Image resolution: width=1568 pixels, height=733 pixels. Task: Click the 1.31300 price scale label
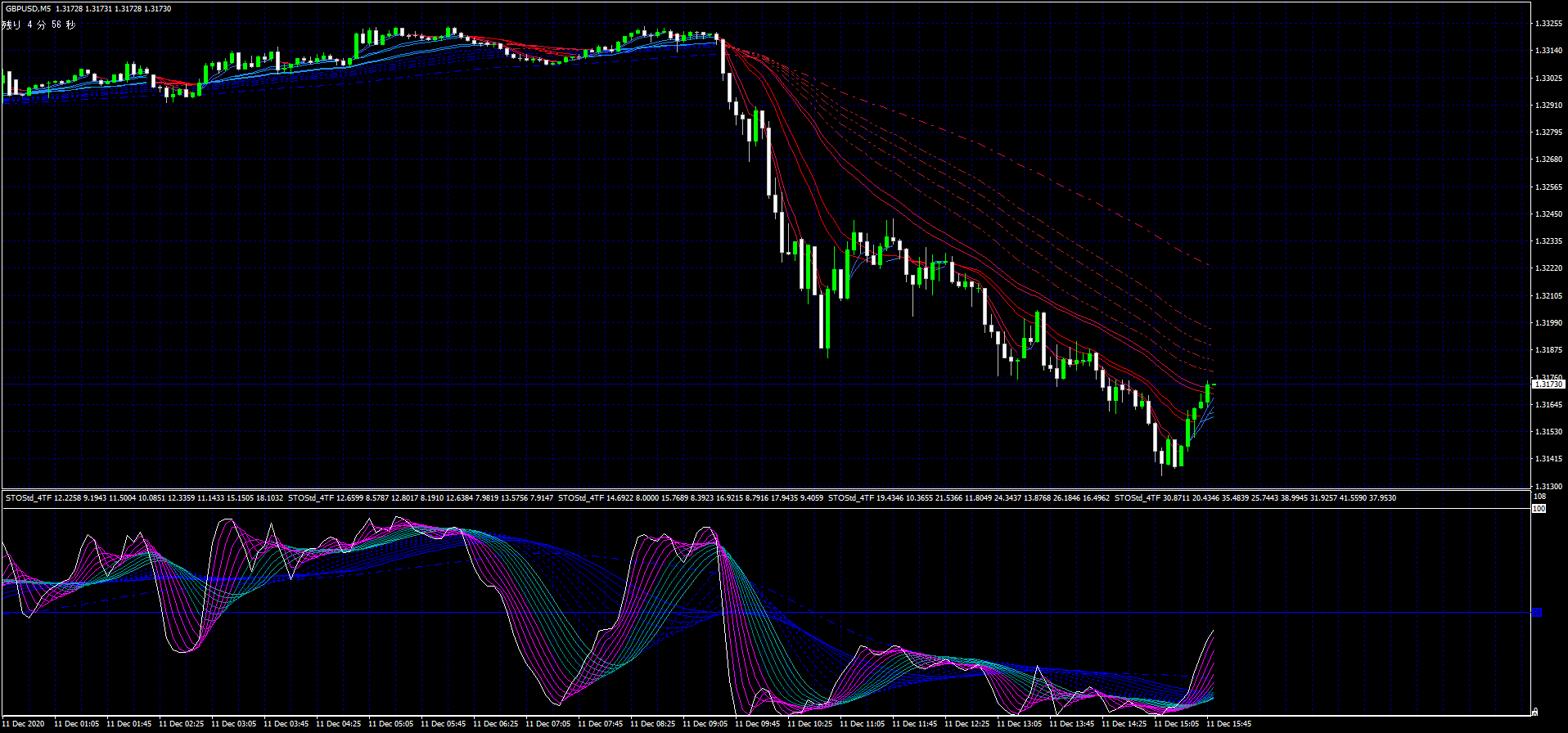tap(1548, 487)
